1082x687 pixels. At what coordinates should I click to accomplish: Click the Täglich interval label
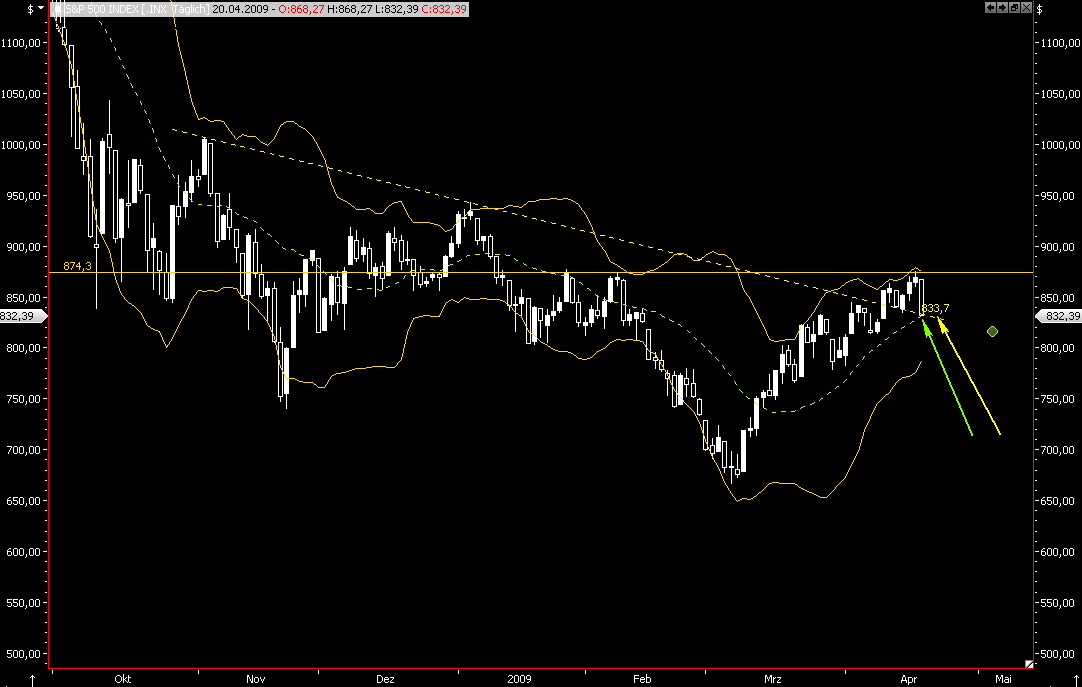[189, 9]
